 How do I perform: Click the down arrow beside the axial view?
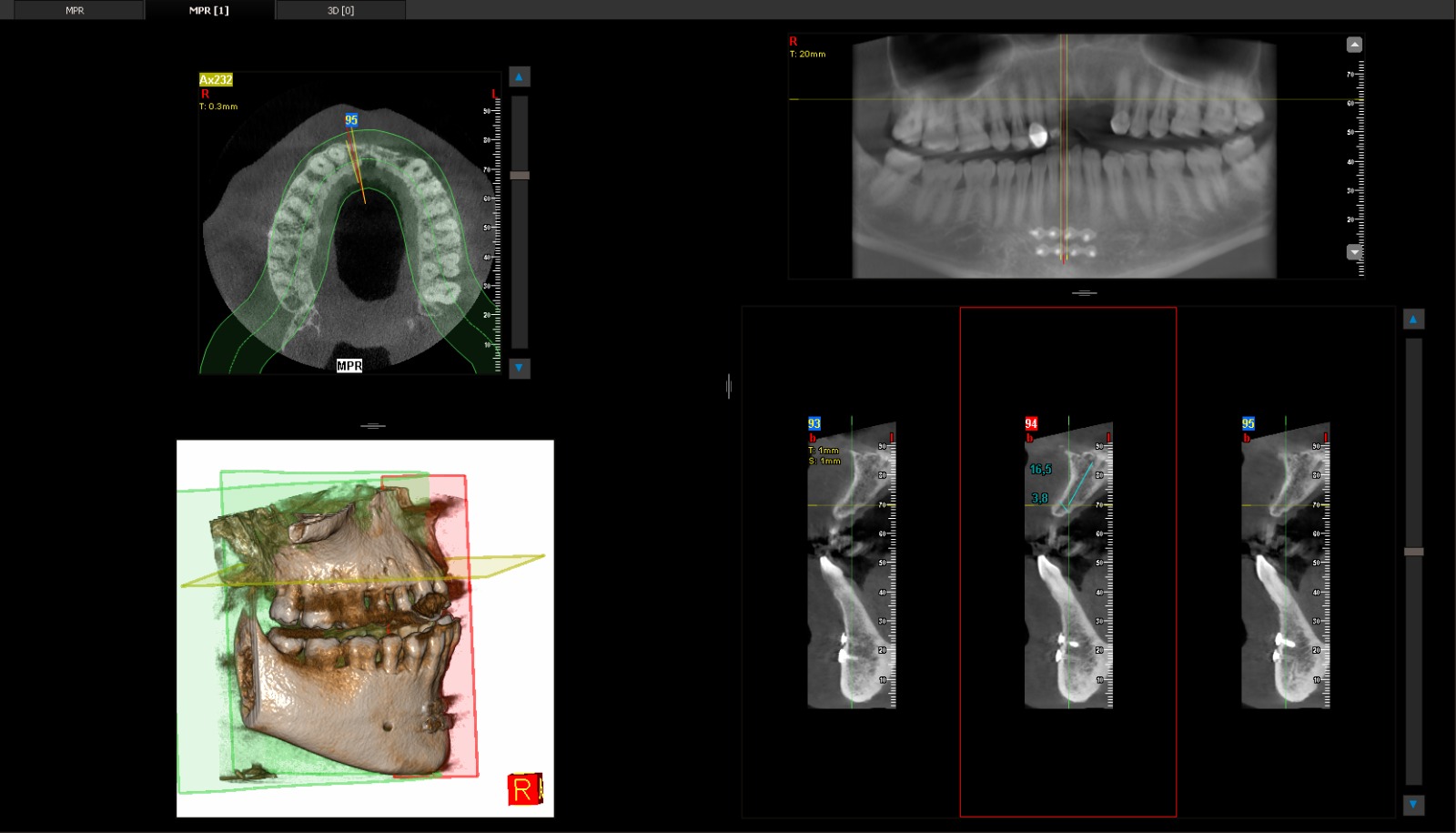click(519, 368)
